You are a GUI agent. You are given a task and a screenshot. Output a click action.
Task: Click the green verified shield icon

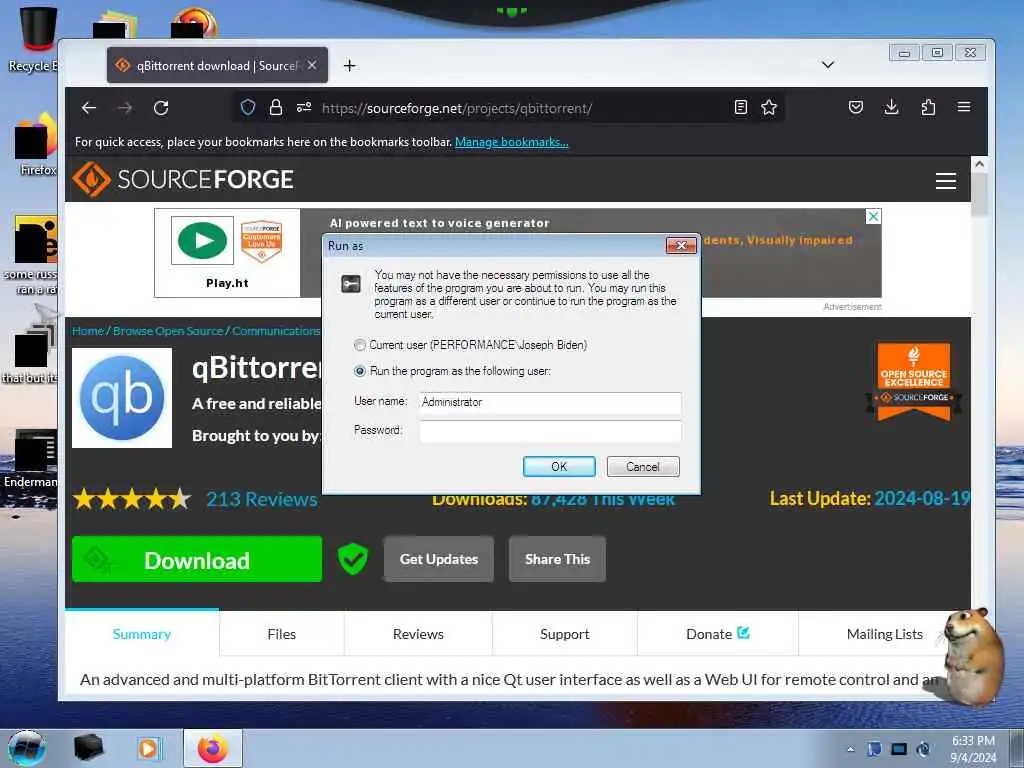pyautogui.click(x=353, y=559)
